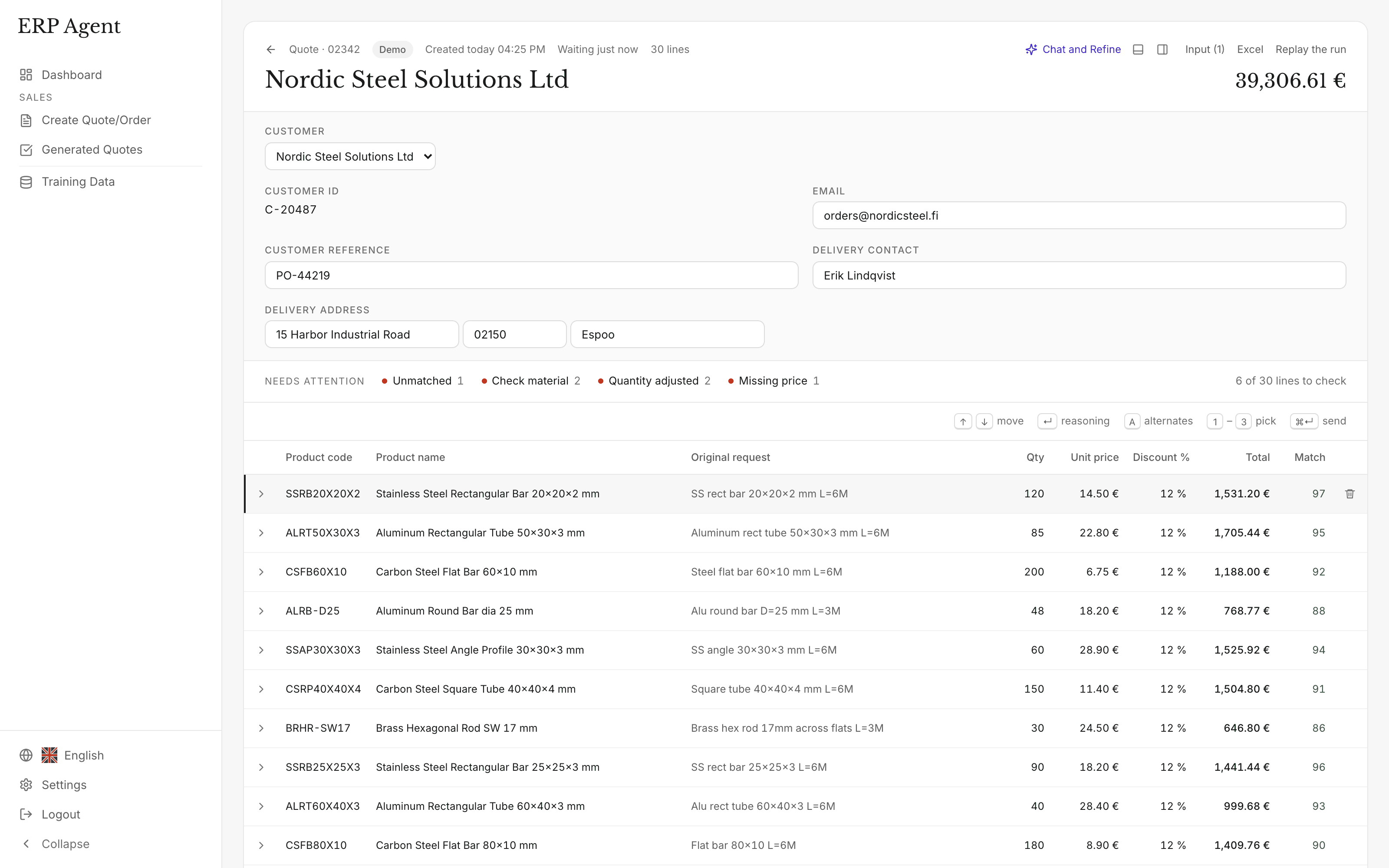This screenshot has height=868, width=1389.
Task: Collapse the sidebar via Collapse chevron
Action: tap(26, 843)
